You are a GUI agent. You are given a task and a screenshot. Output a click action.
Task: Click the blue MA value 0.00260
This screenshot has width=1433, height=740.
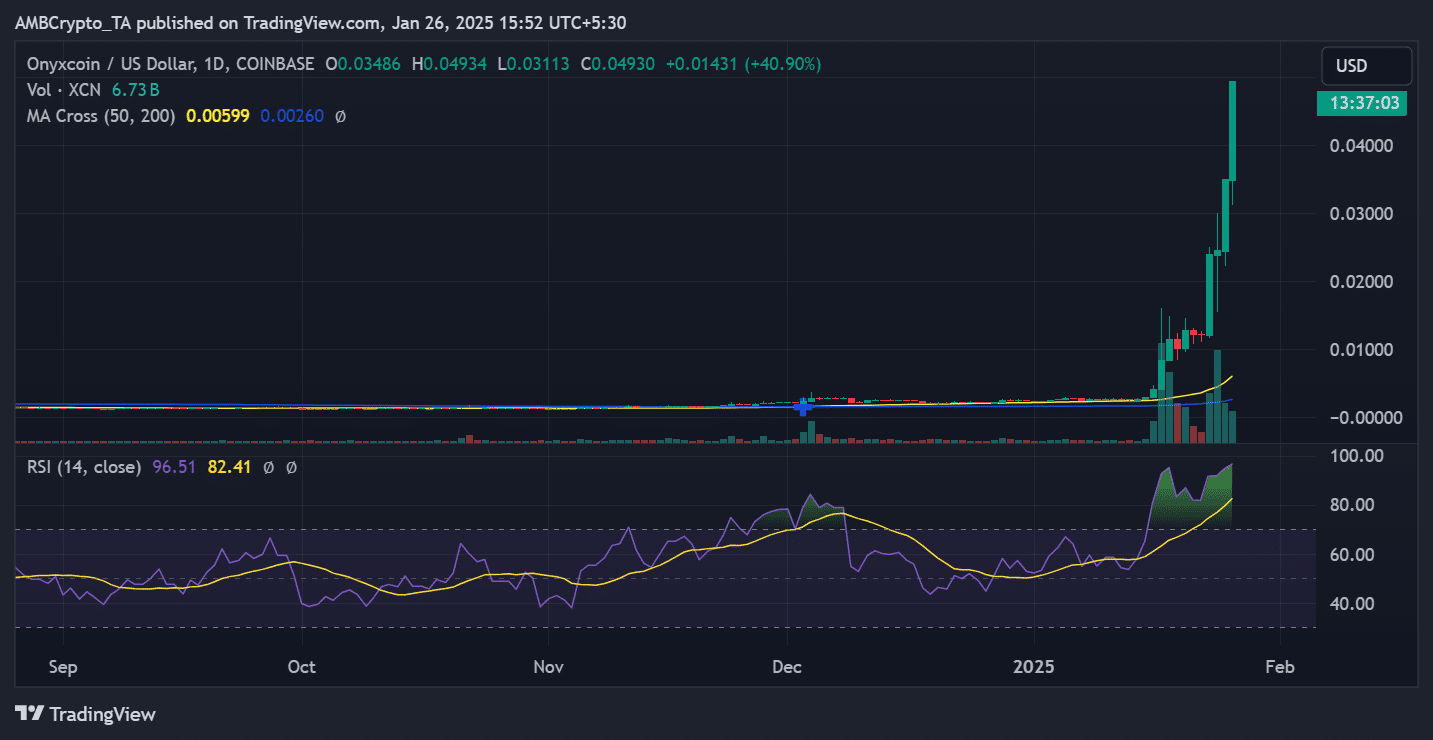[292, 116]
